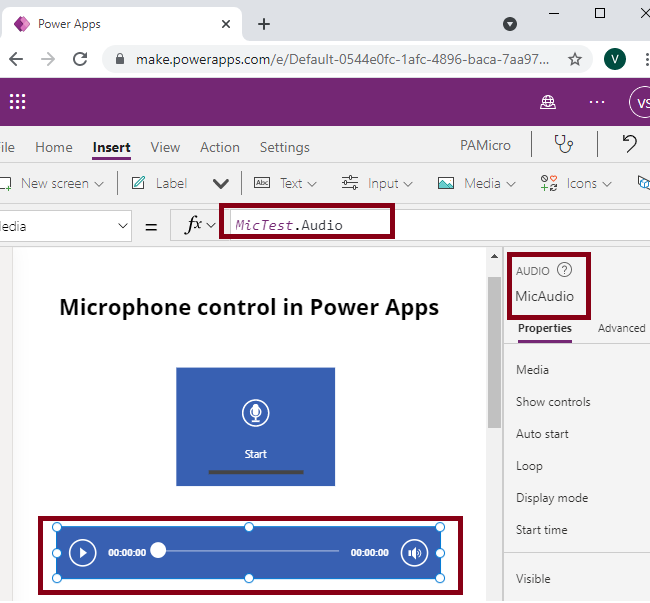Open the Text controls dropdown

[285, 183]
